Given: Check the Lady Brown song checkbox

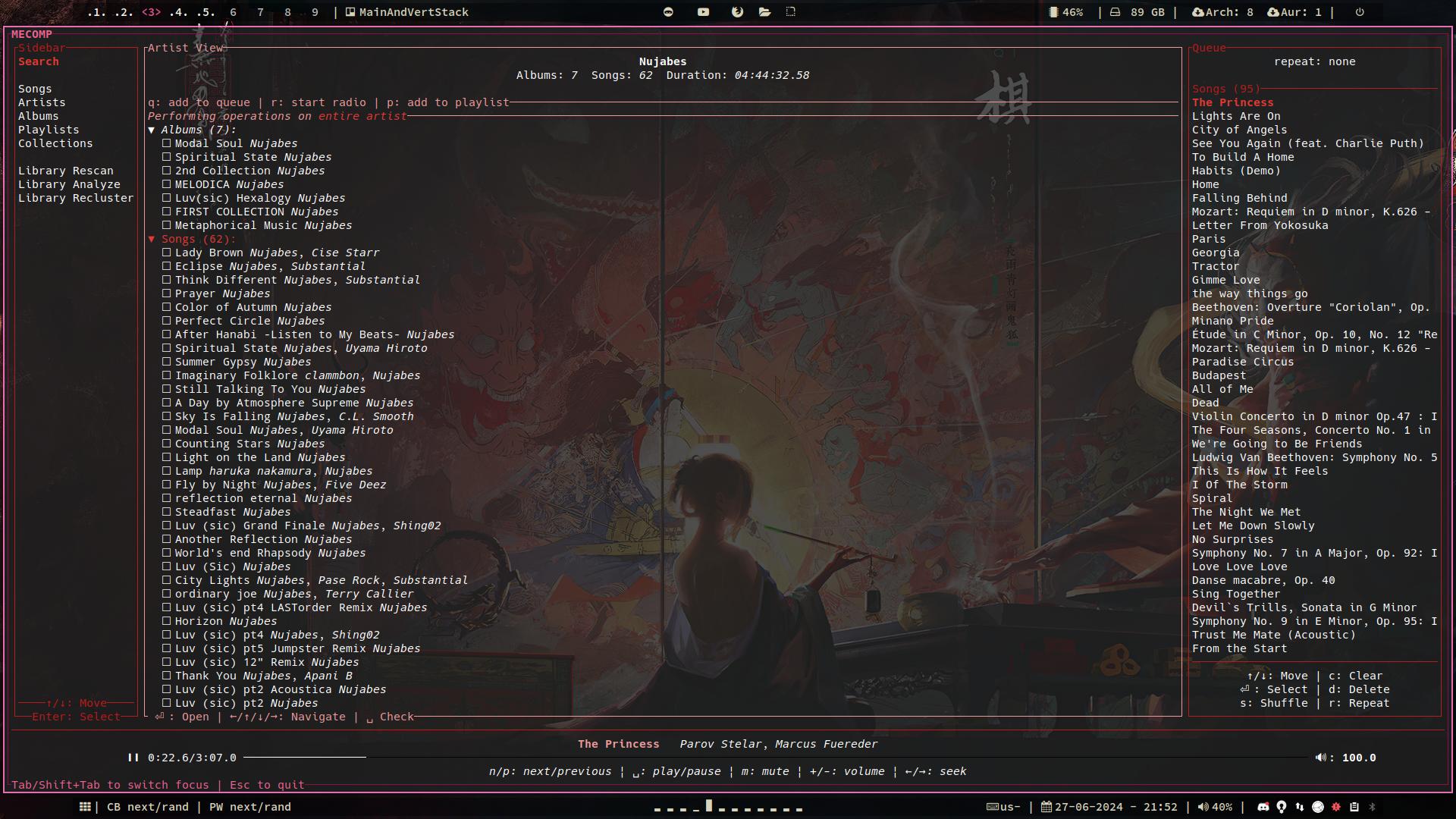Looking at the screenshot, I should tap(166, 253).
